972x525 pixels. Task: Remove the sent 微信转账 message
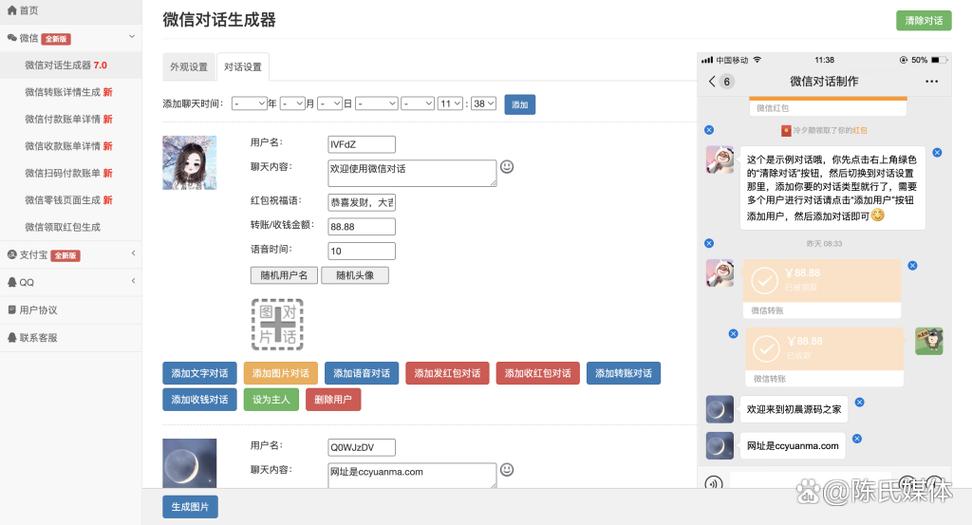point(733,333)
